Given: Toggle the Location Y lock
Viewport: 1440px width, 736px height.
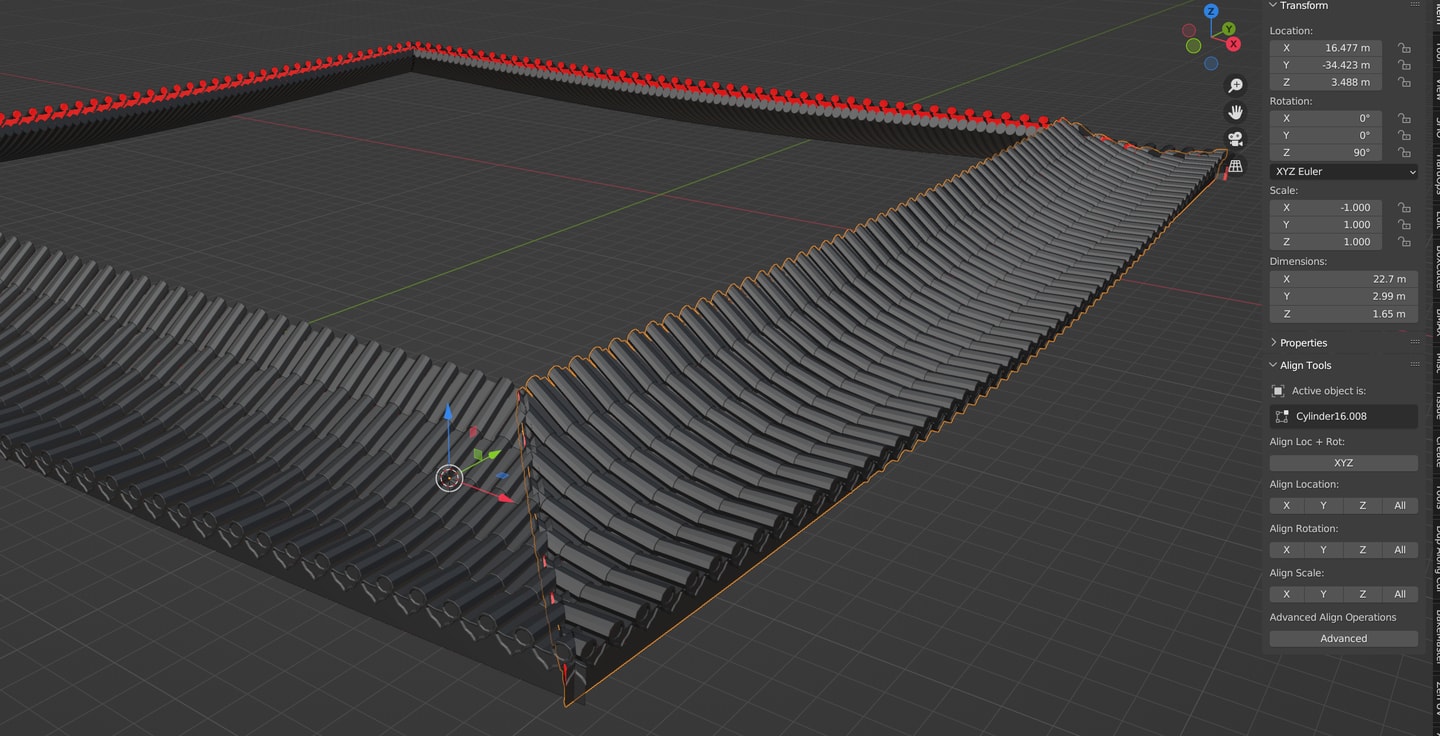Looking at the screenshot, I should click(x=1404, y=65).
